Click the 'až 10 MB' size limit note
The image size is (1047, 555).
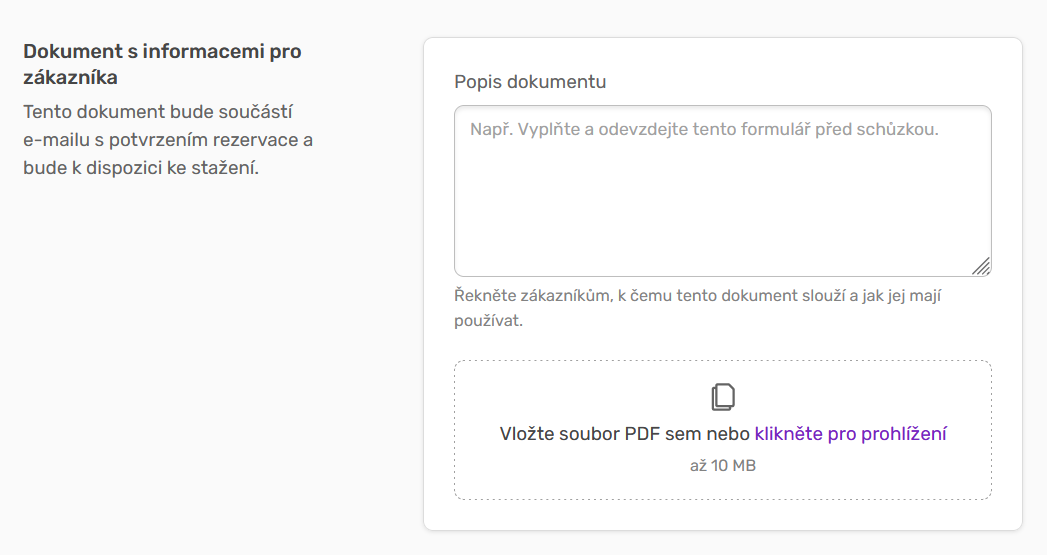722,466
